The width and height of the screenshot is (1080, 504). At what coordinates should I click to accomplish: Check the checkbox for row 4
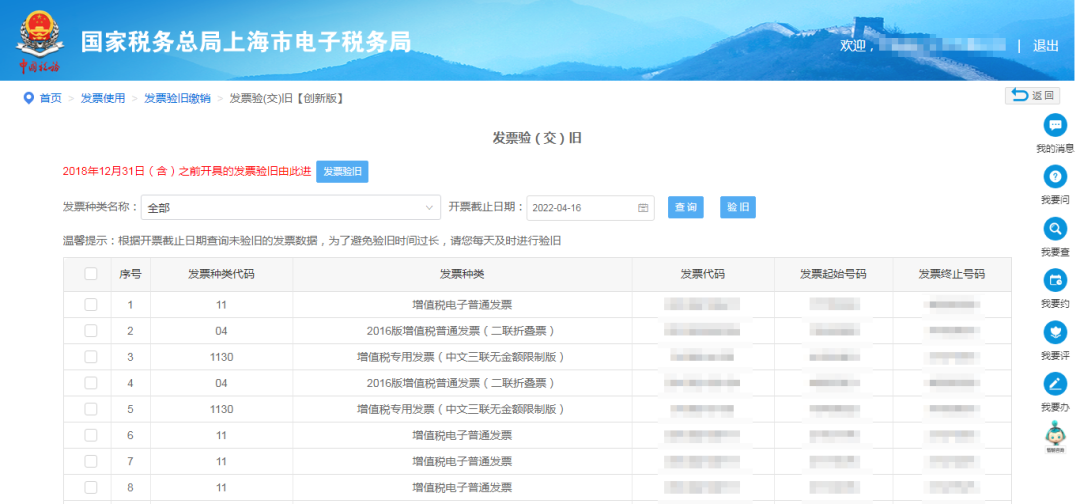tap(91, 383)
